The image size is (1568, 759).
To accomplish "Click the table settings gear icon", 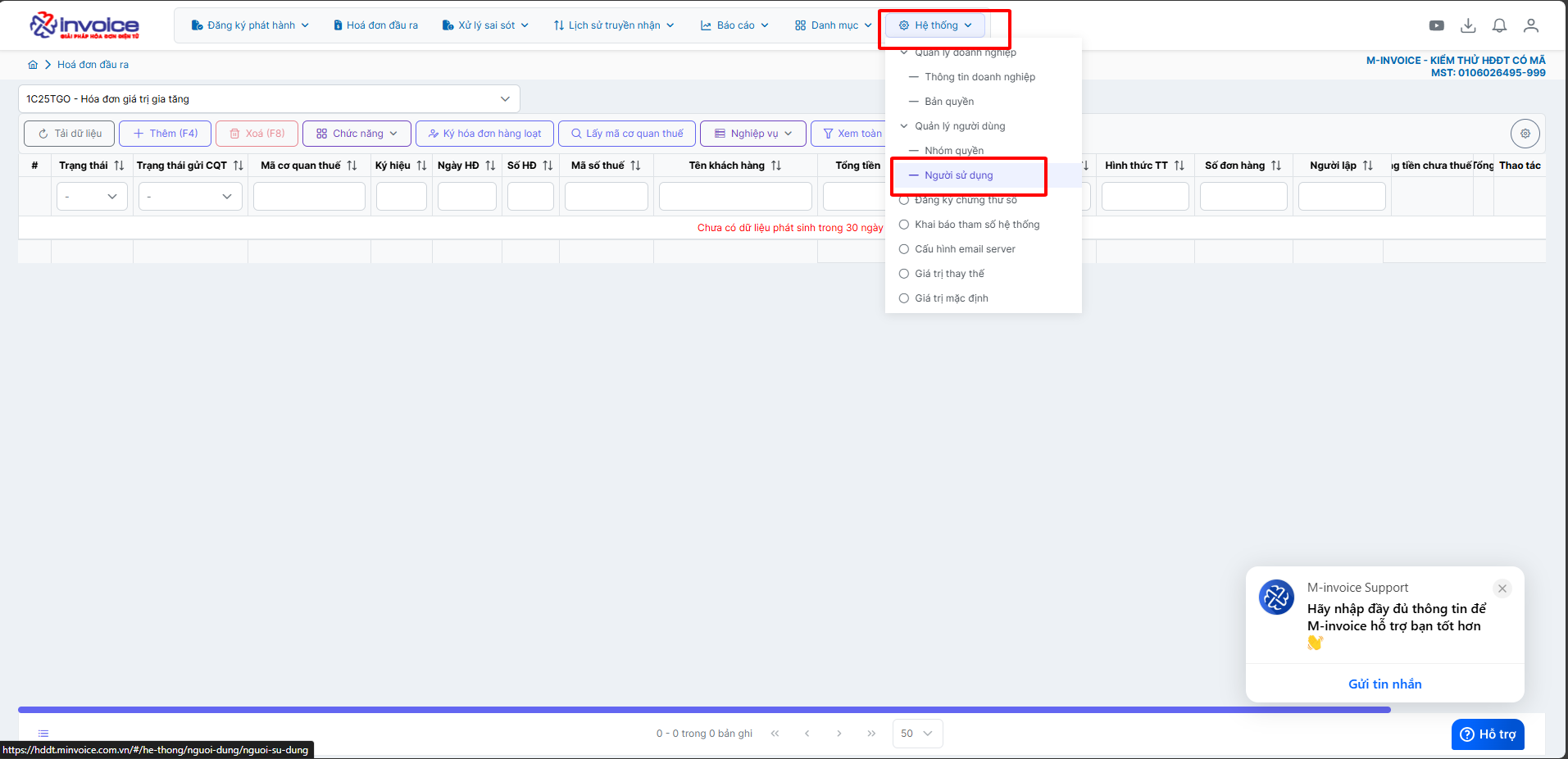I will pos(1525,134).
